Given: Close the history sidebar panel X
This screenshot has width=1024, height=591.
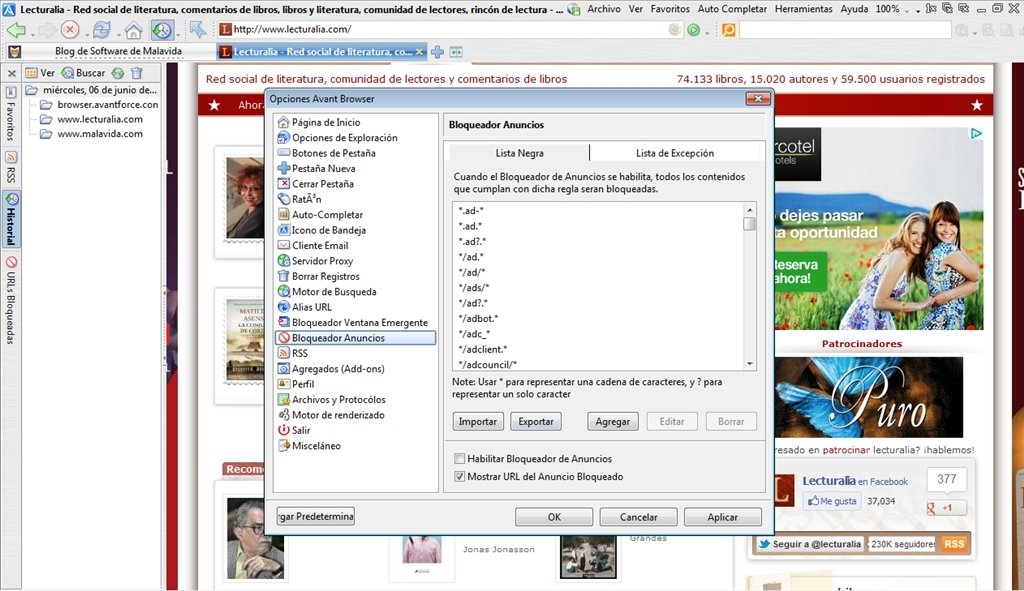Looking at the screenshot, I should (12, 73).
